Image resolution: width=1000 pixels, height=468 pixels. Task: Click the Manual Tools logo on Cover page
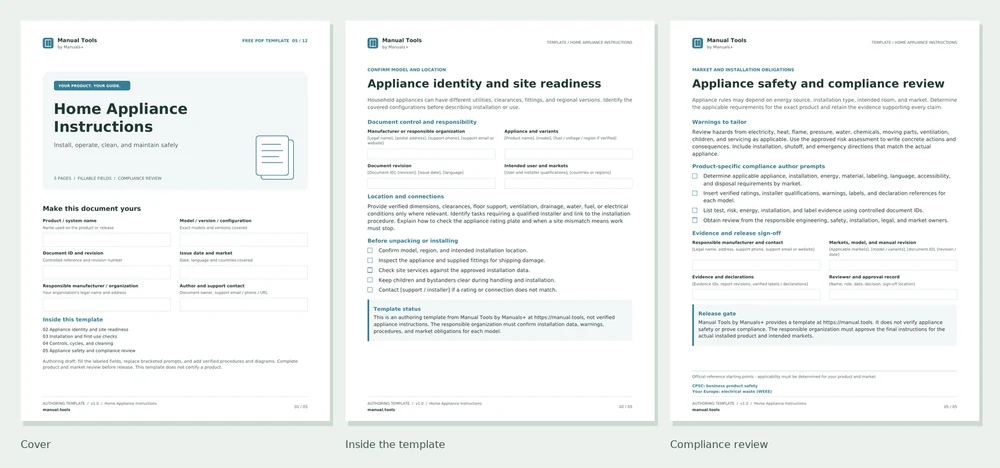[48, 43]
